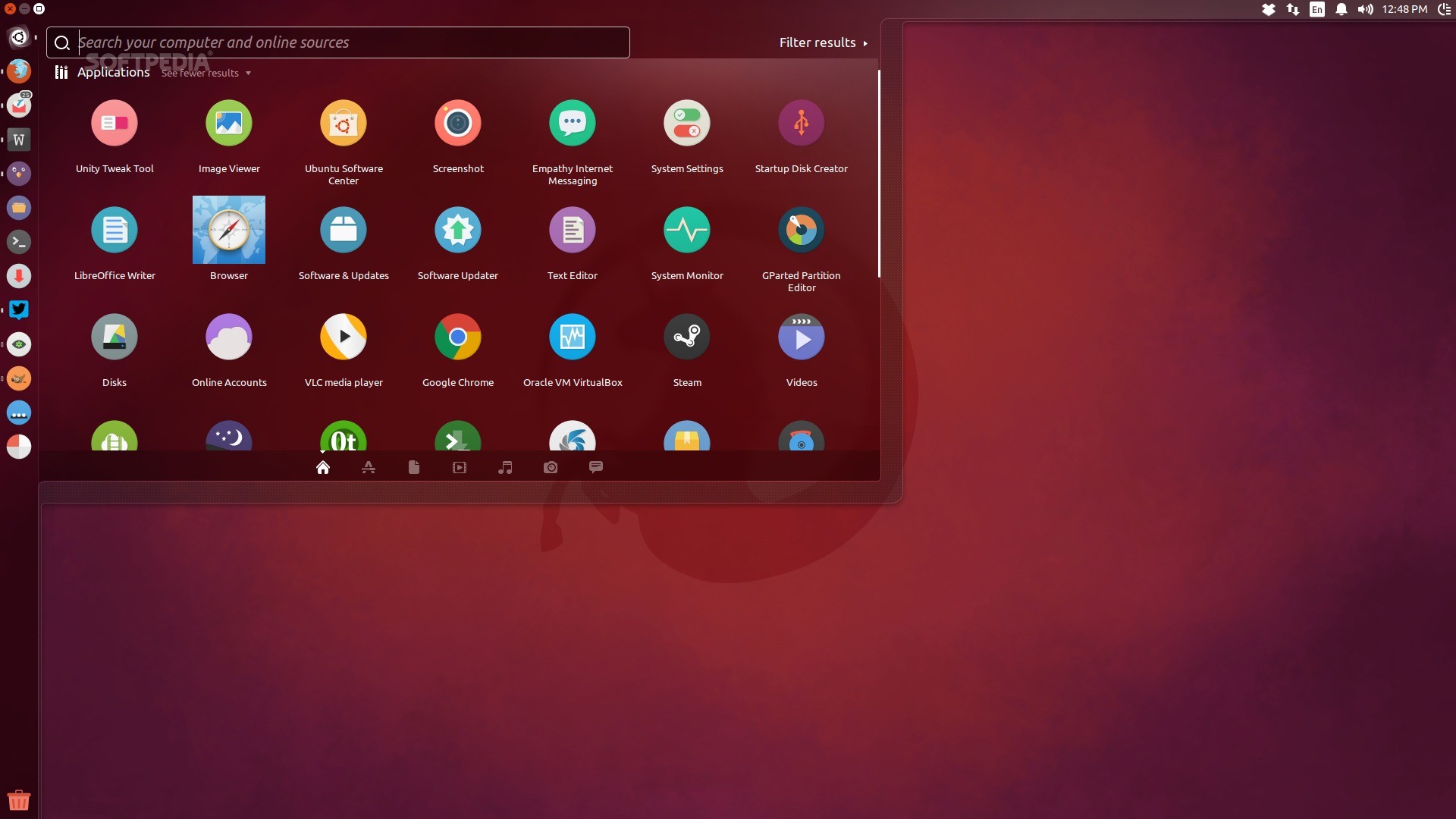Screen dimensions: 1456x819
Task: Switch to the Music lens tab
Action: pyautogui.click(x=505, y=468)
